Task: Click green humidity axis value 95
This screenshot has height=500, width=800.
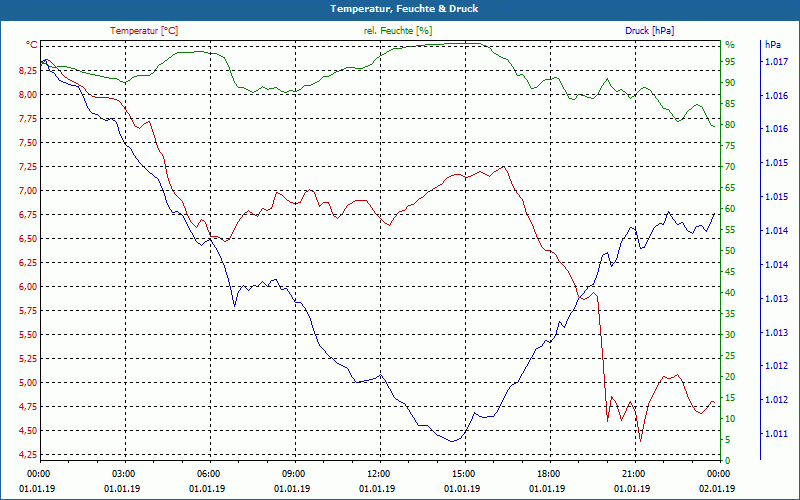Action: click(730, 62)
